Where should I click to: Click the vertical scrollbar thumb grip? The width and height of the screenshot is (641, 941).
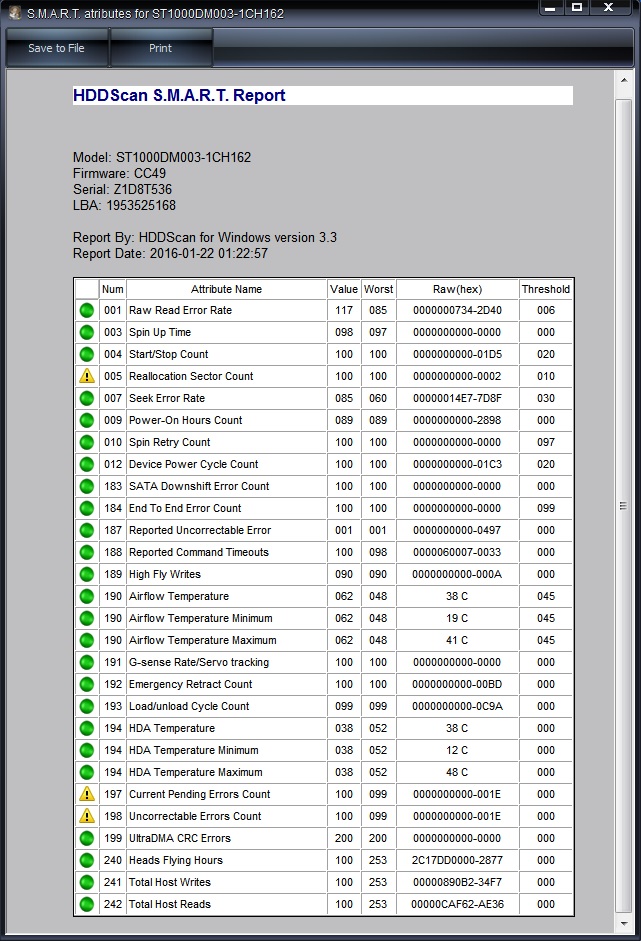click(x=624, y=506)
